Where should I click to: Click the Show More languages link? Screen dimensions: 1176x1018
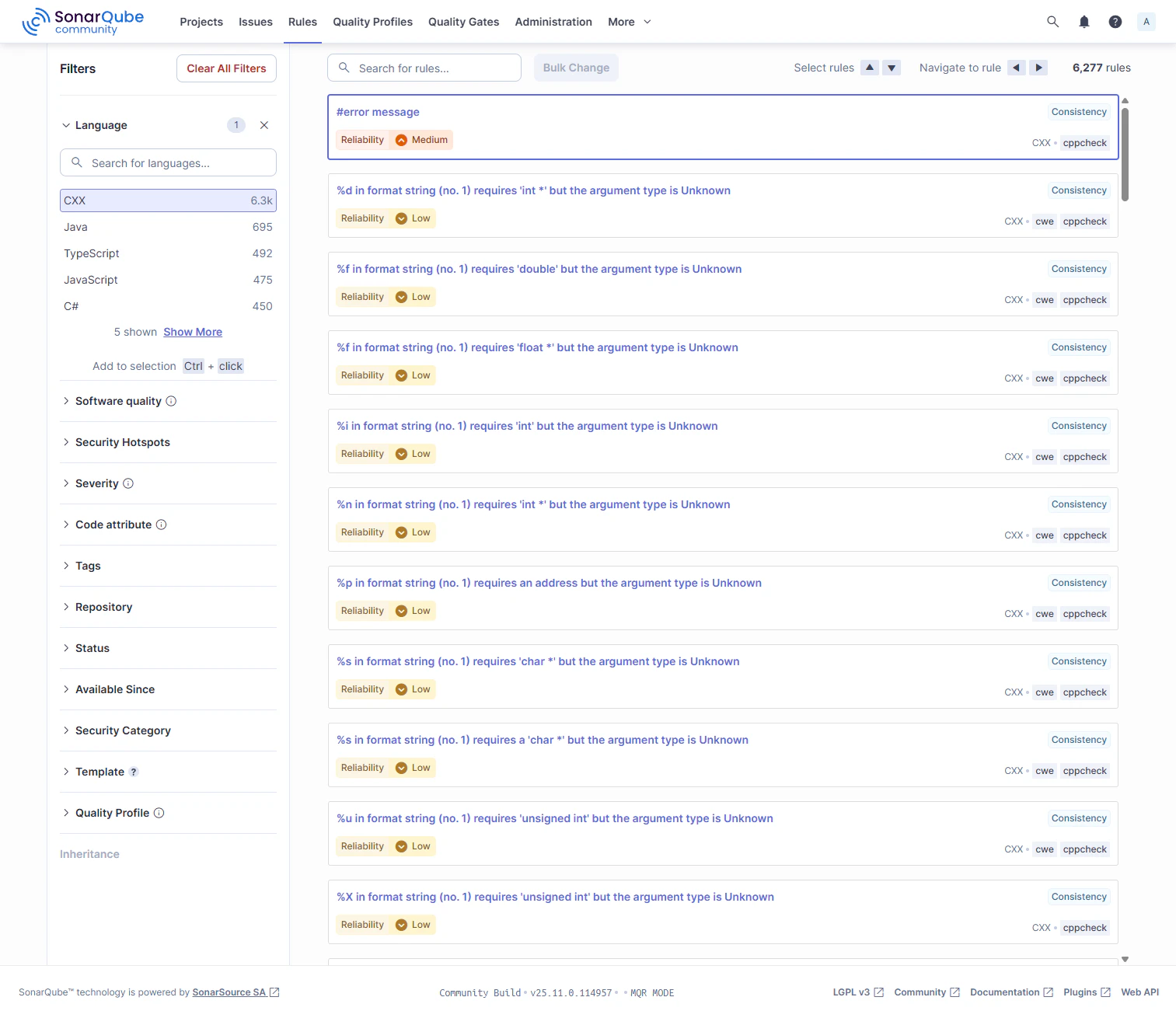click(193, 332)
